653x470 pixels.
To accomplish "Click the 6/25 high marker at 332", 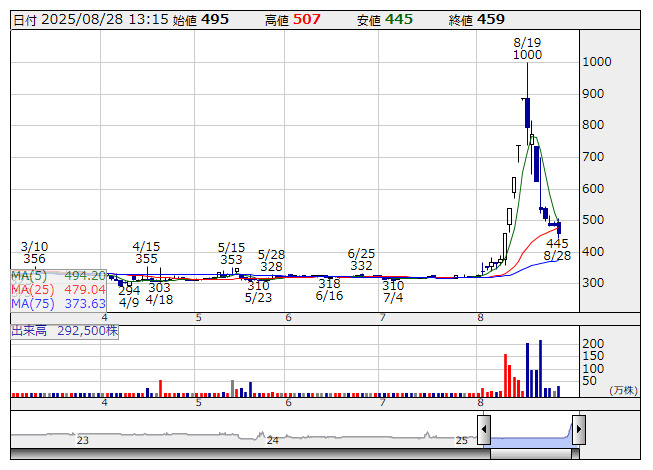I will coord(361,260).
